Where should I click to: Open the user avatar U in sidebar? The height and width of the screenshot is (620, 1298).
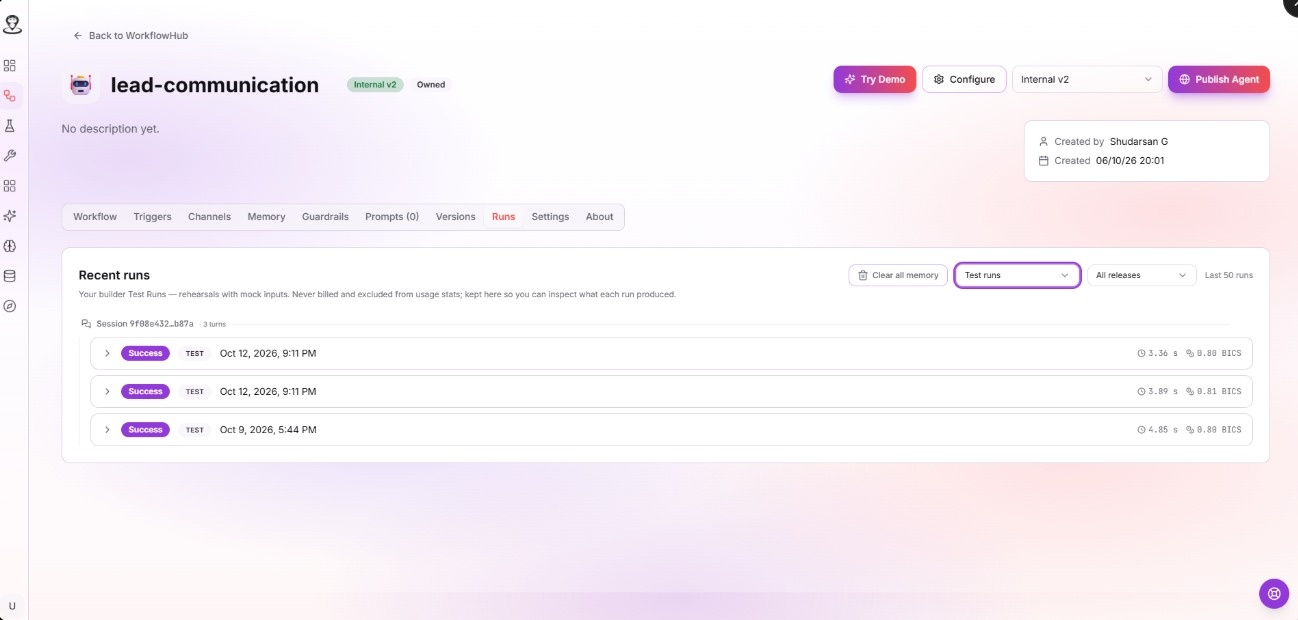pos(12,606)
